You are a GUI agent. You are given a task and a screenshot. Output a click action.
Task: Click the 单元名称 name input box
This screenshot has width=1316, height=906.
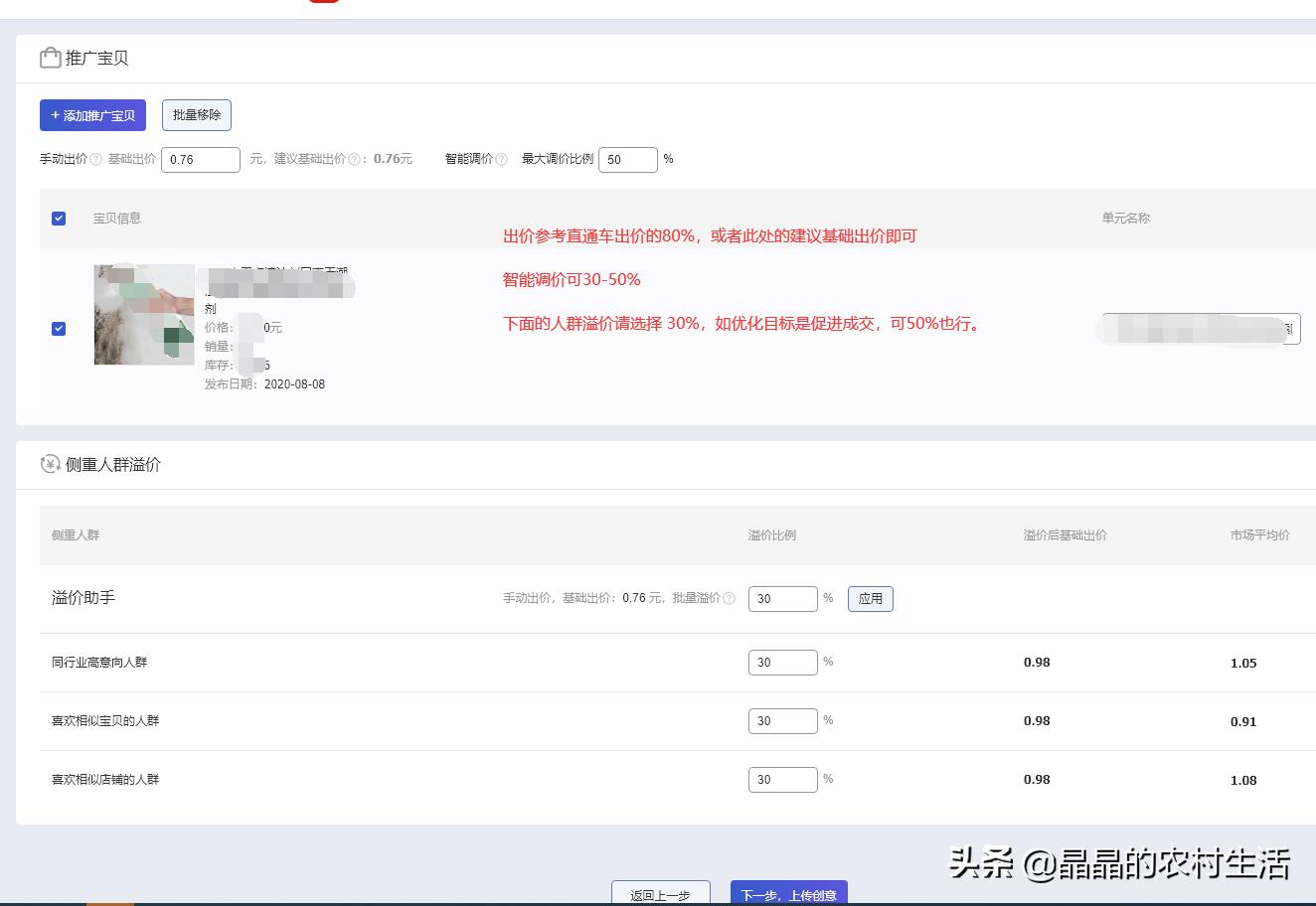click(x=1198, y=329)
